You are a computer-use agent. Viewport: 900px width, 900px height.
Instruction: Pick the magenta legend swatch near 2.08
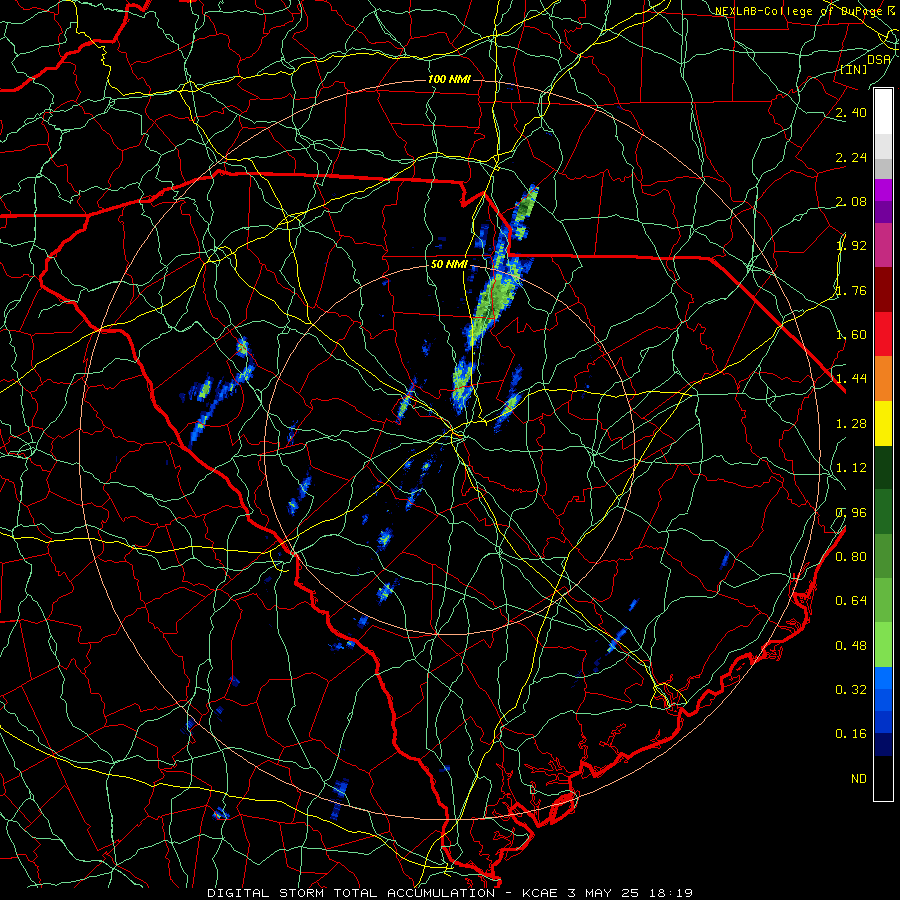point(883,190)
